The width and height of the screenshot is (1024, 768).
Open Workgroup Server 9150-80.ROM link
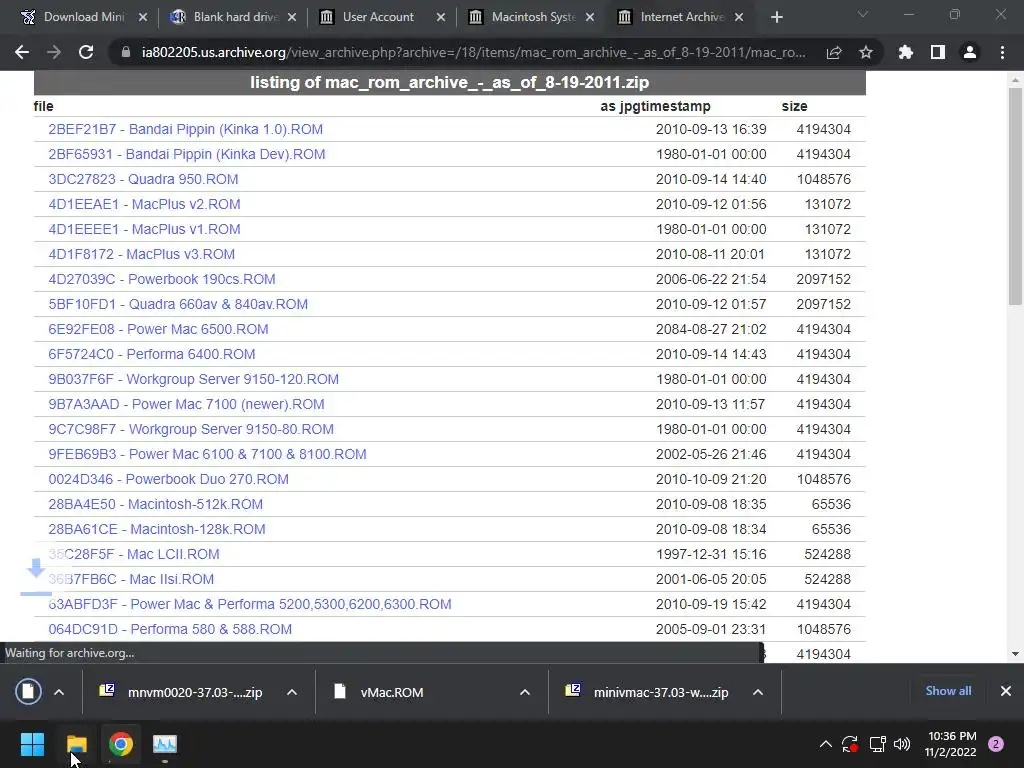pyautogui.click(x=191, y=429)
